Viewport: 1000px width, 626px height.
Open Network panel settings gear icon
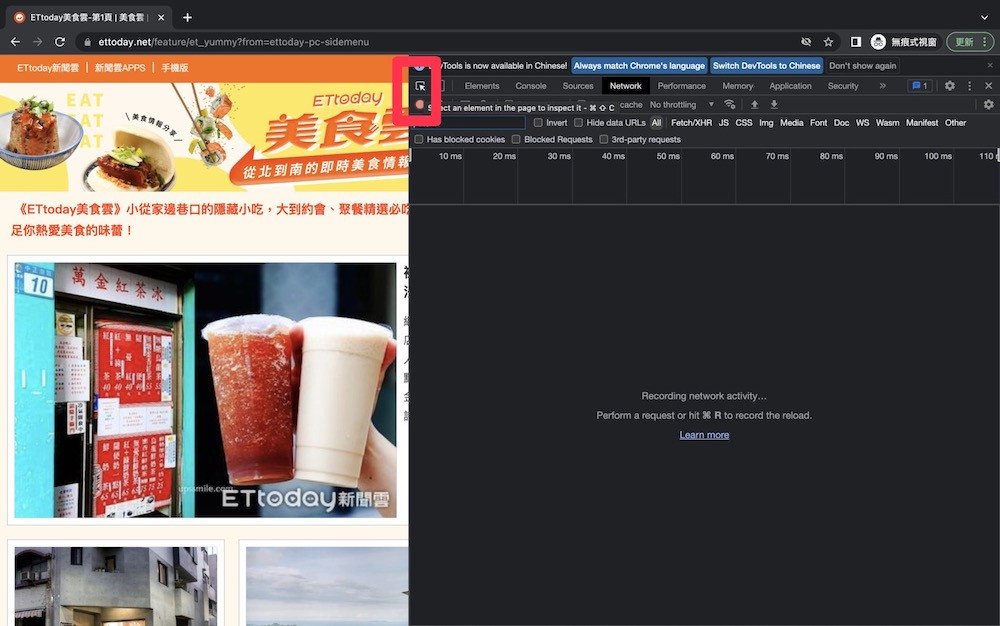point(989,105)
